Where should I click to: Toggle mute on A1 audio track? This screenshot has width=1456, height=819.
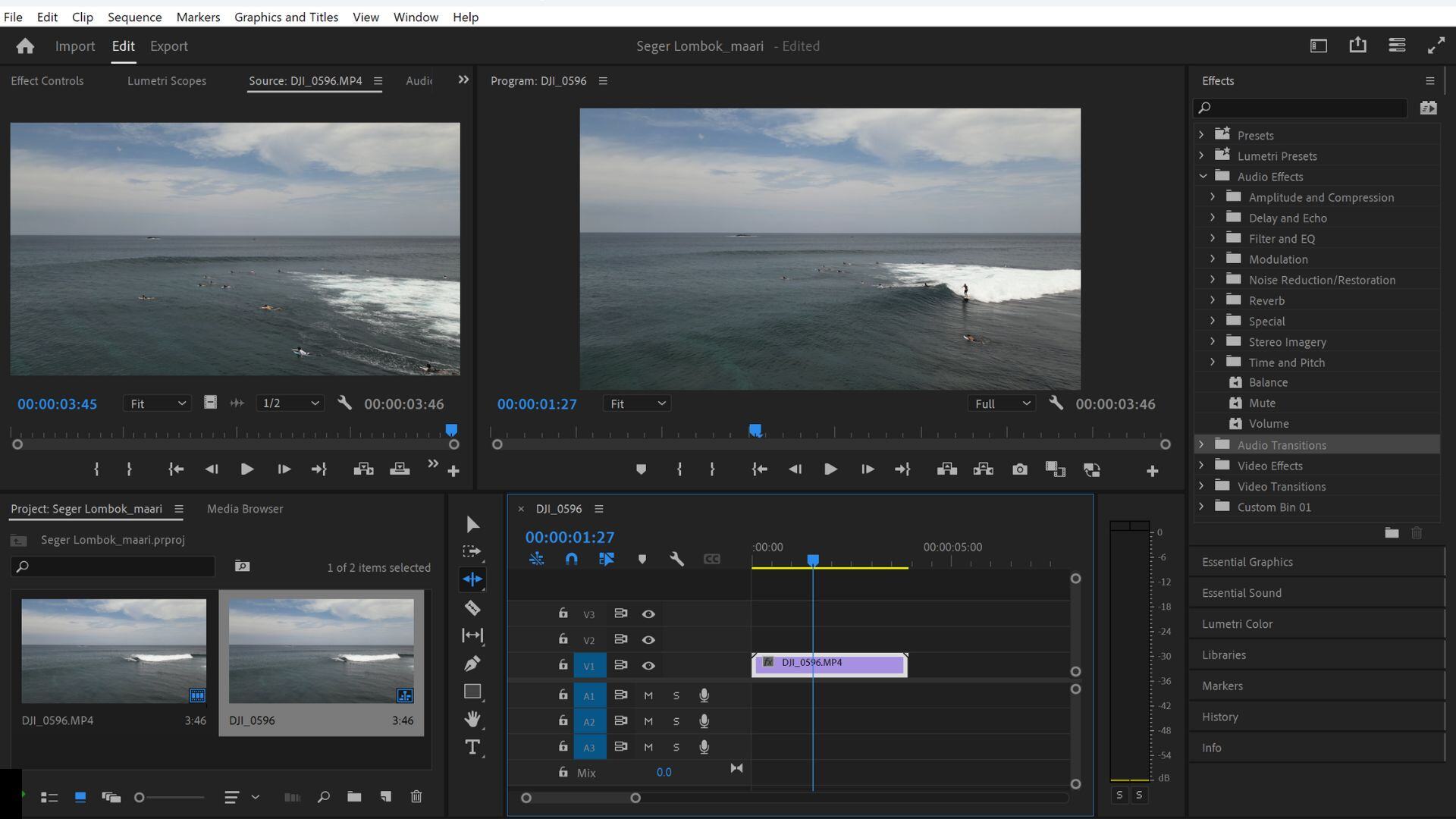647,694
